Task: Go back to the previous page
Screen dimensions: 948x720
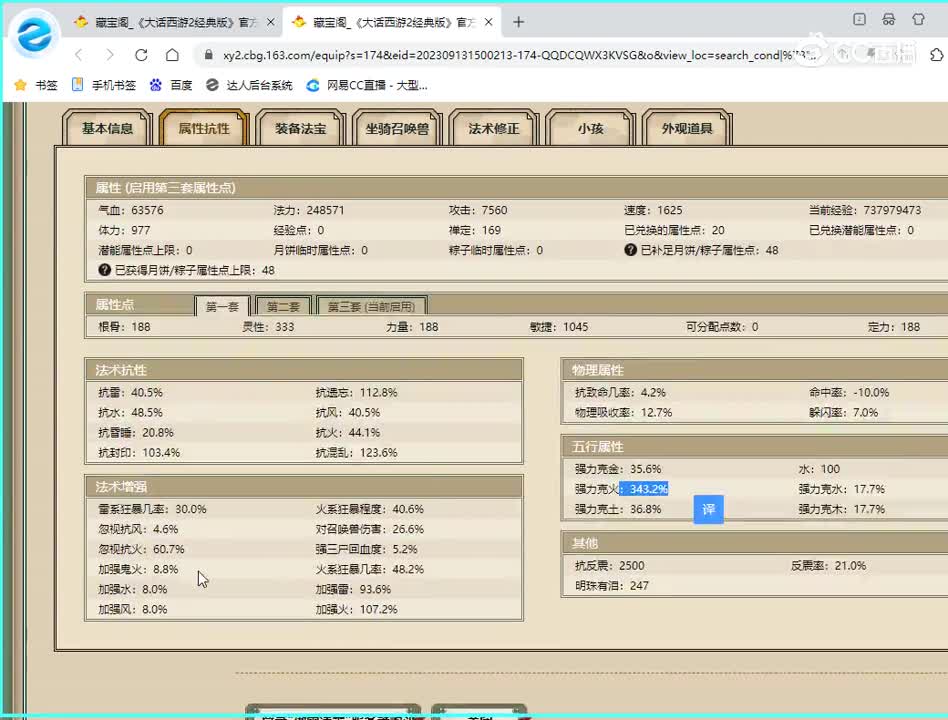Action: tap(79, 55)
